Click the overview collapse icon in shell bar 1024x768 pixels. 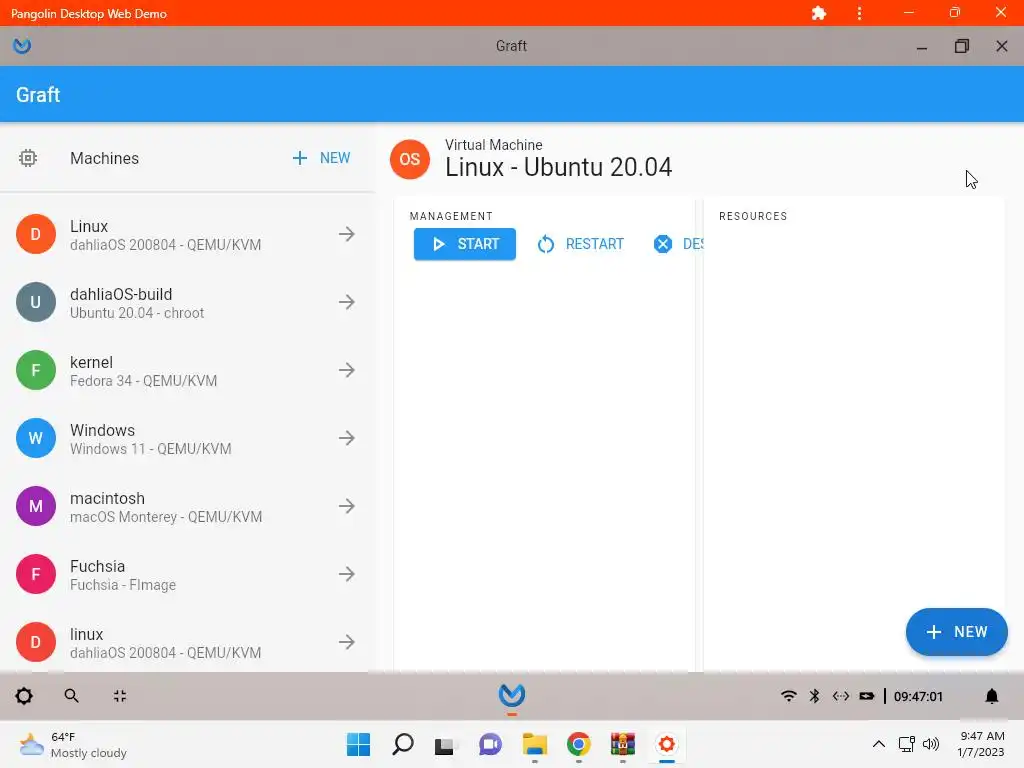click(120, 696)
